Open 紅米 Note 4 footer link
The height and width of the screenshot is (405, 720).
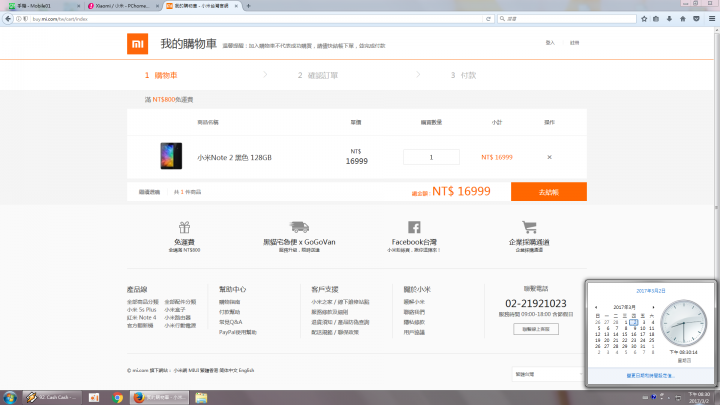click(x=141, y=317)
